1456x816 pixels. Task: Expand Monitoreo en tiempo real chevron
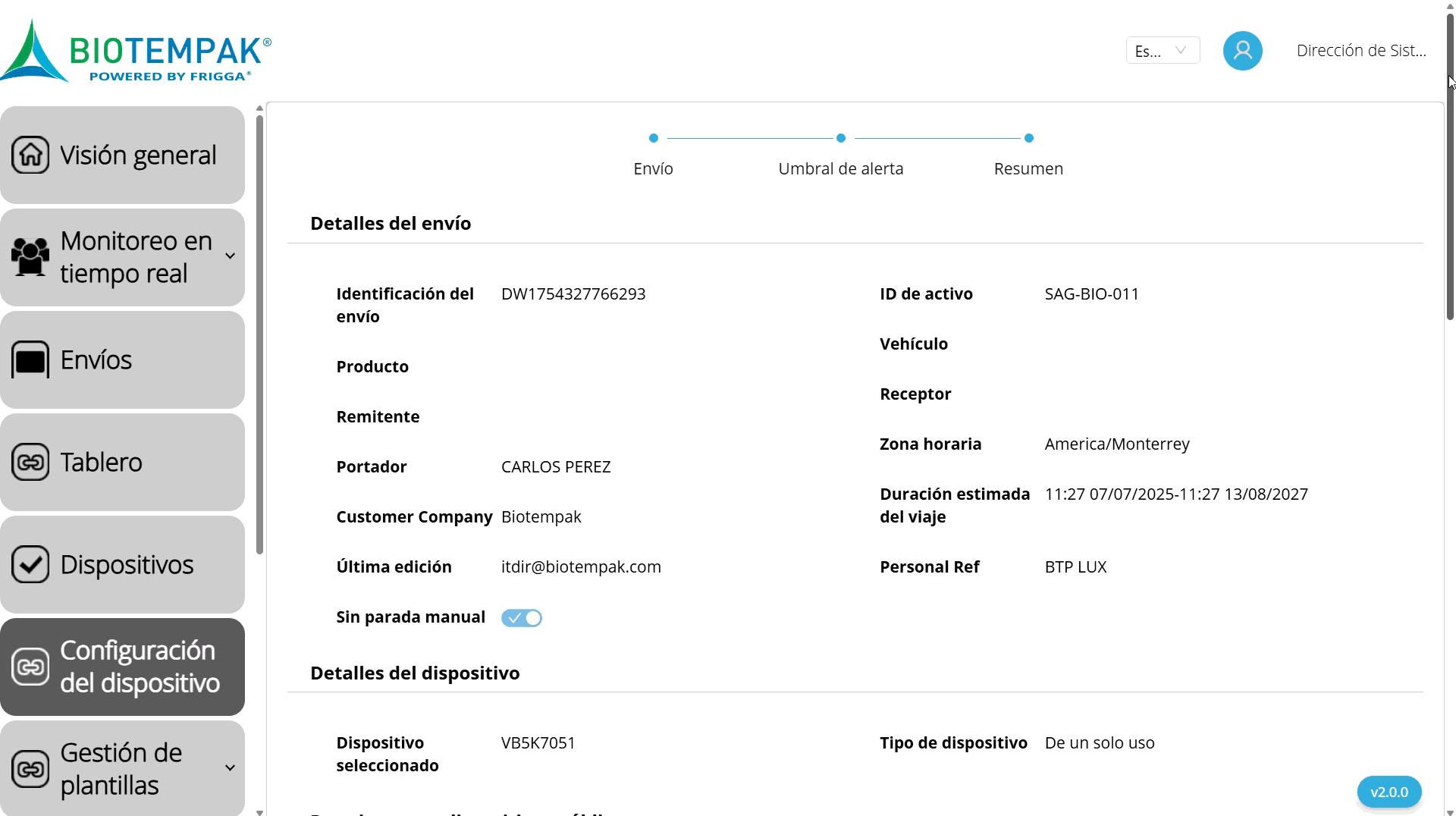tap(231, 256)
